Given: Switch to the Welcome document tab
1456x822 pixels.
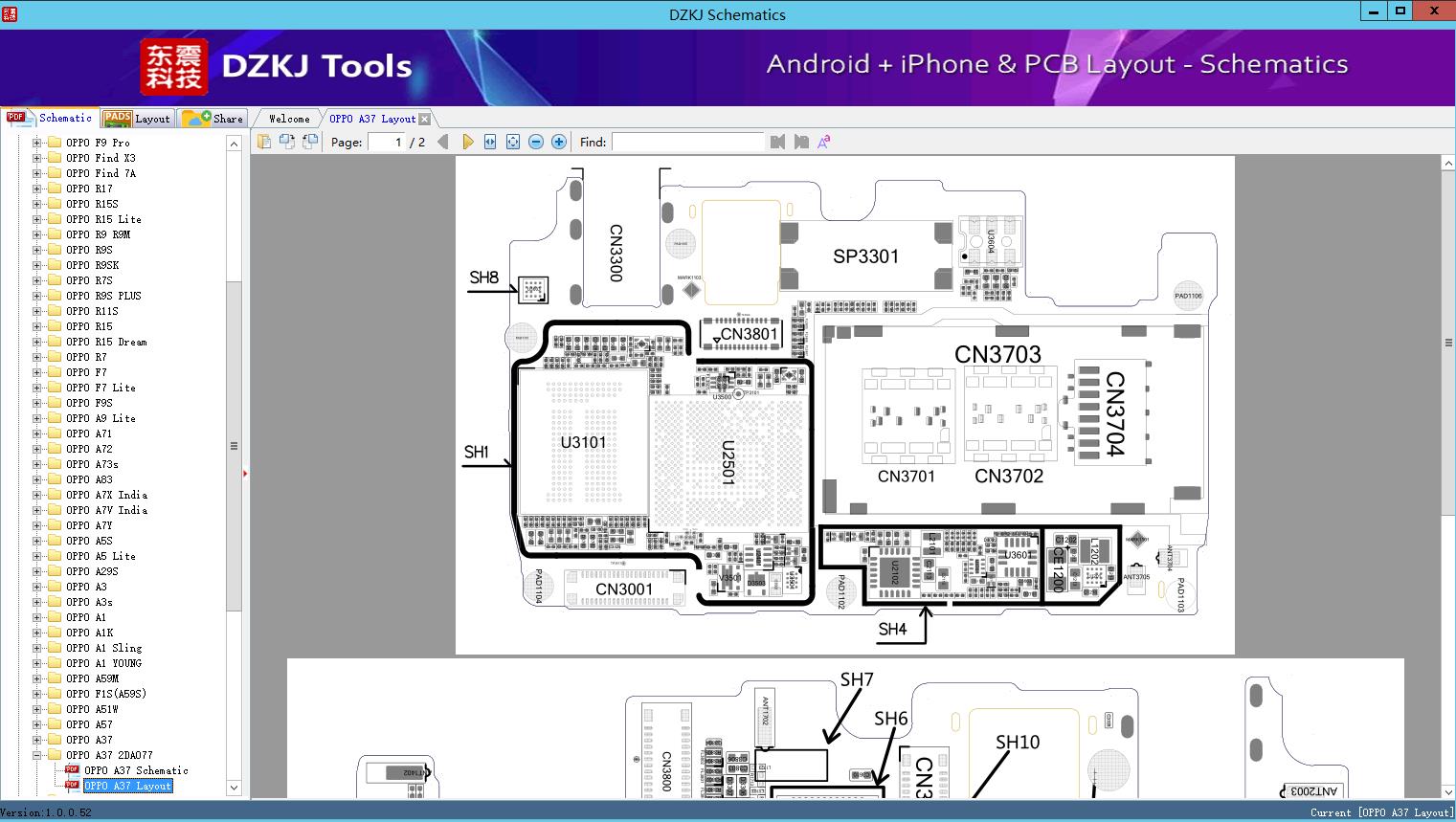Looking at the screenshot, I should tap(289, 119).
